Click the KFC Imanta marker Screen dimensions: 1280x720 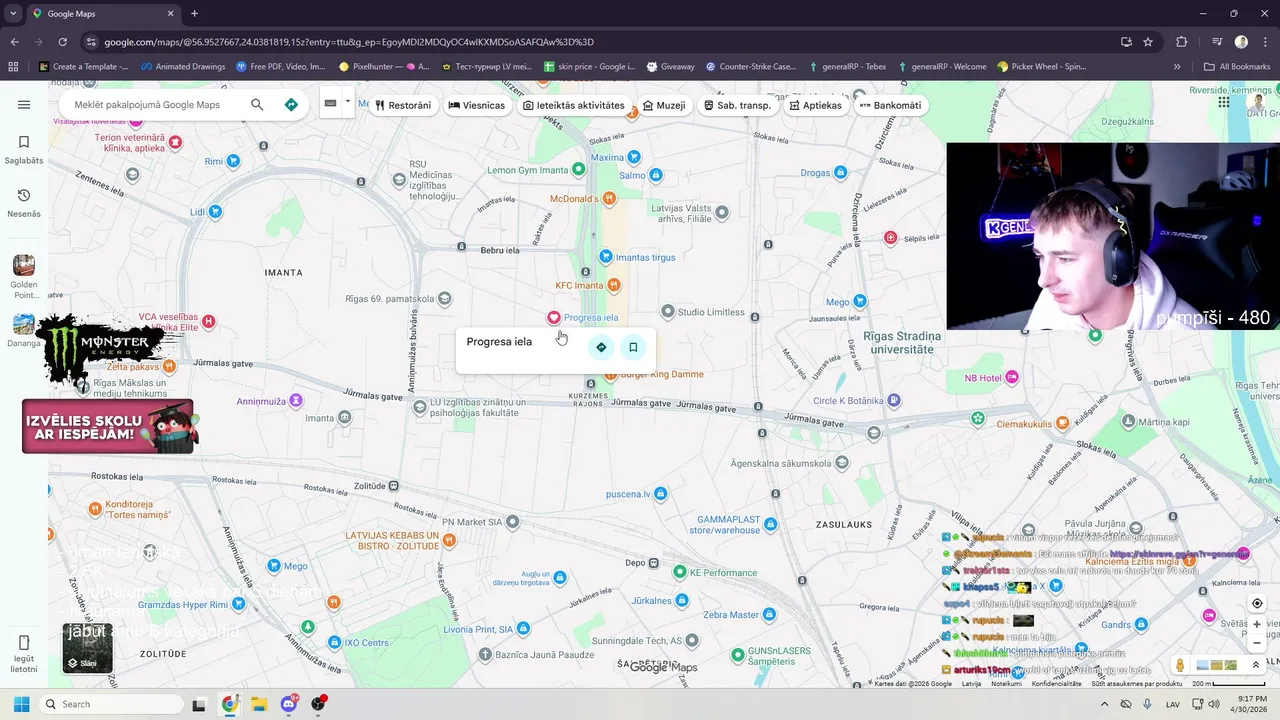(614, 285)
